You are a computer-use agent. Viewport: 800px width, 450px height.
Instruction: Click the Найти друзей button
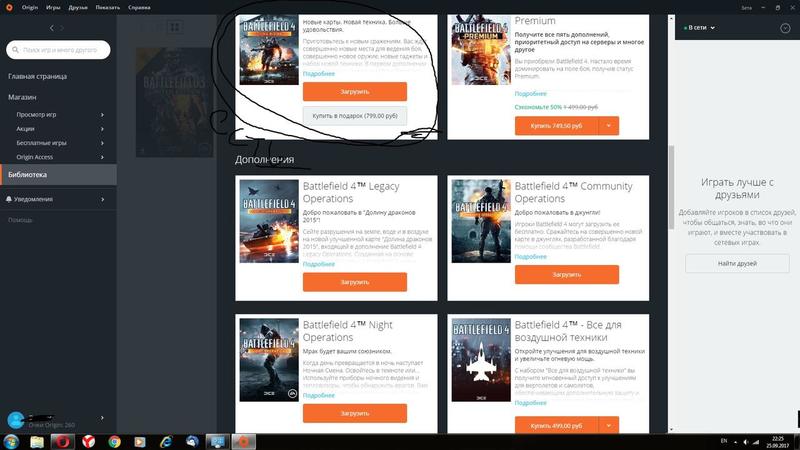coord(737,263)
